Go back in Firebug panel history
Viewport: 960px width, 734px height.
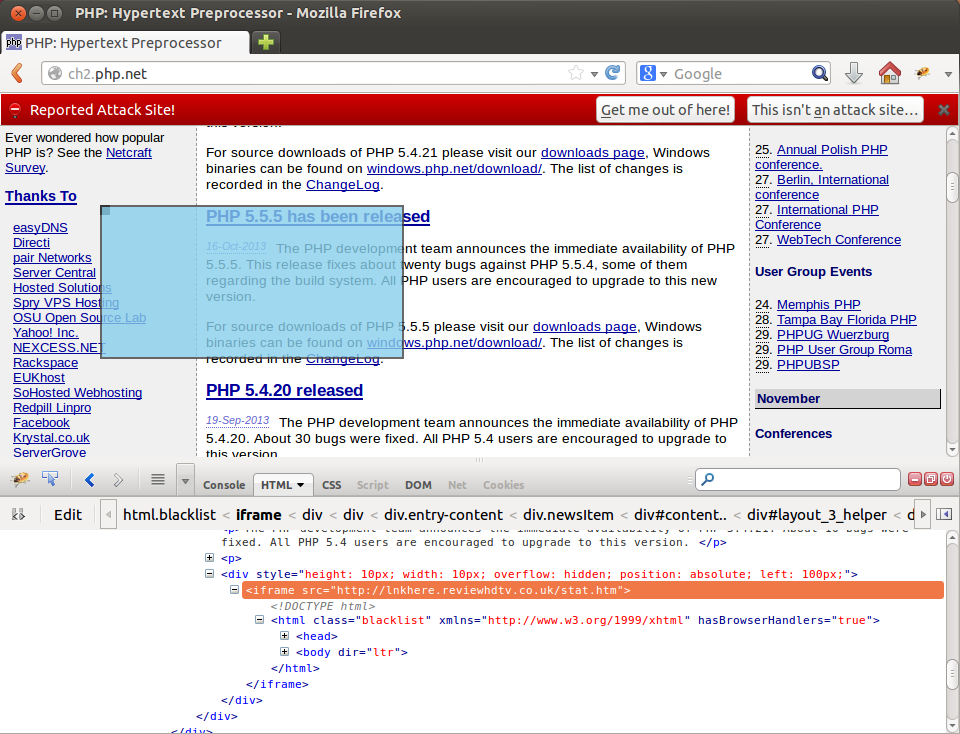pyautogui.click(x=90, y=480)
